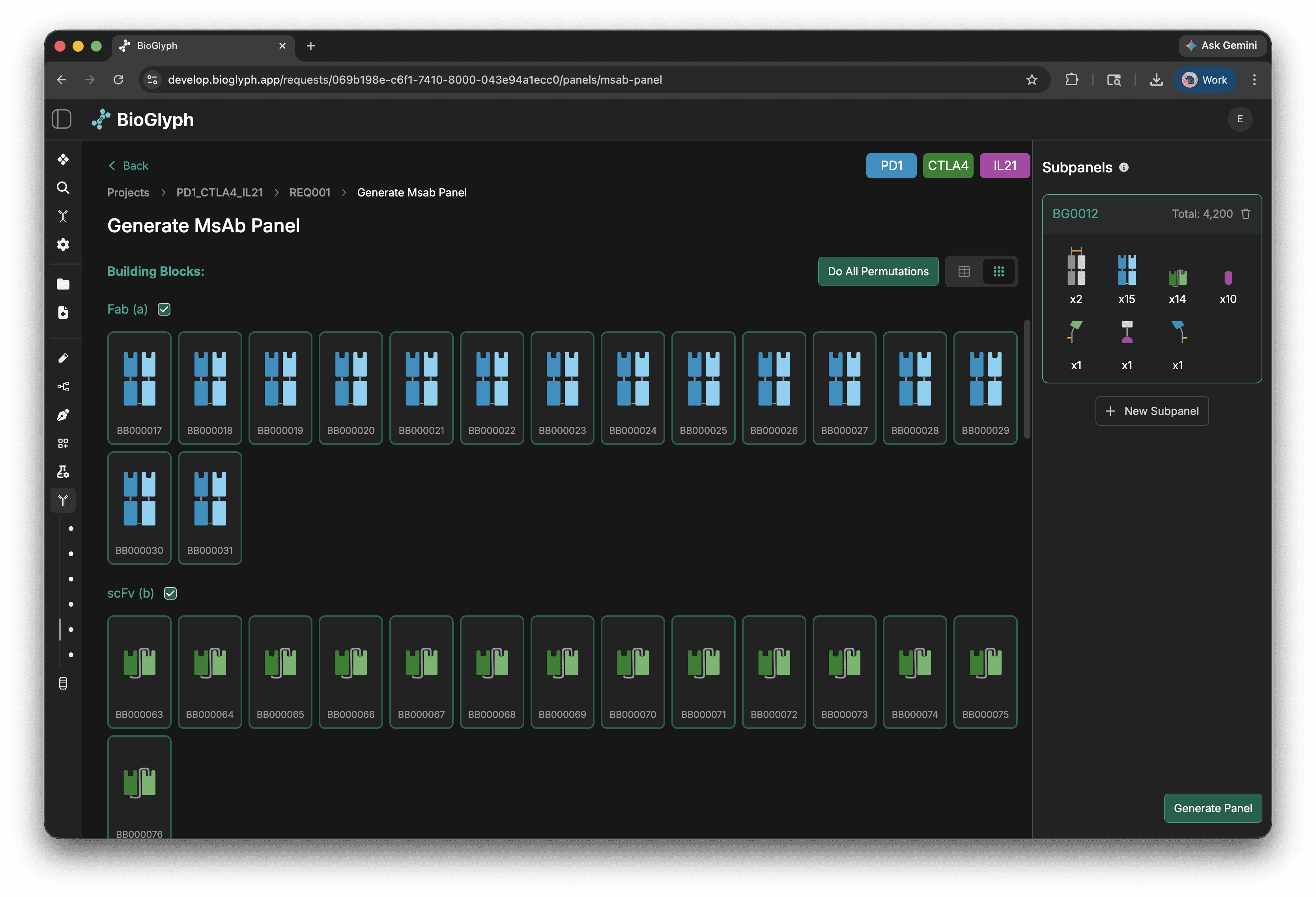Open the folder icon in sidebar
Viewport: 1316px width, 897px height.
click(x=63, y=284)
